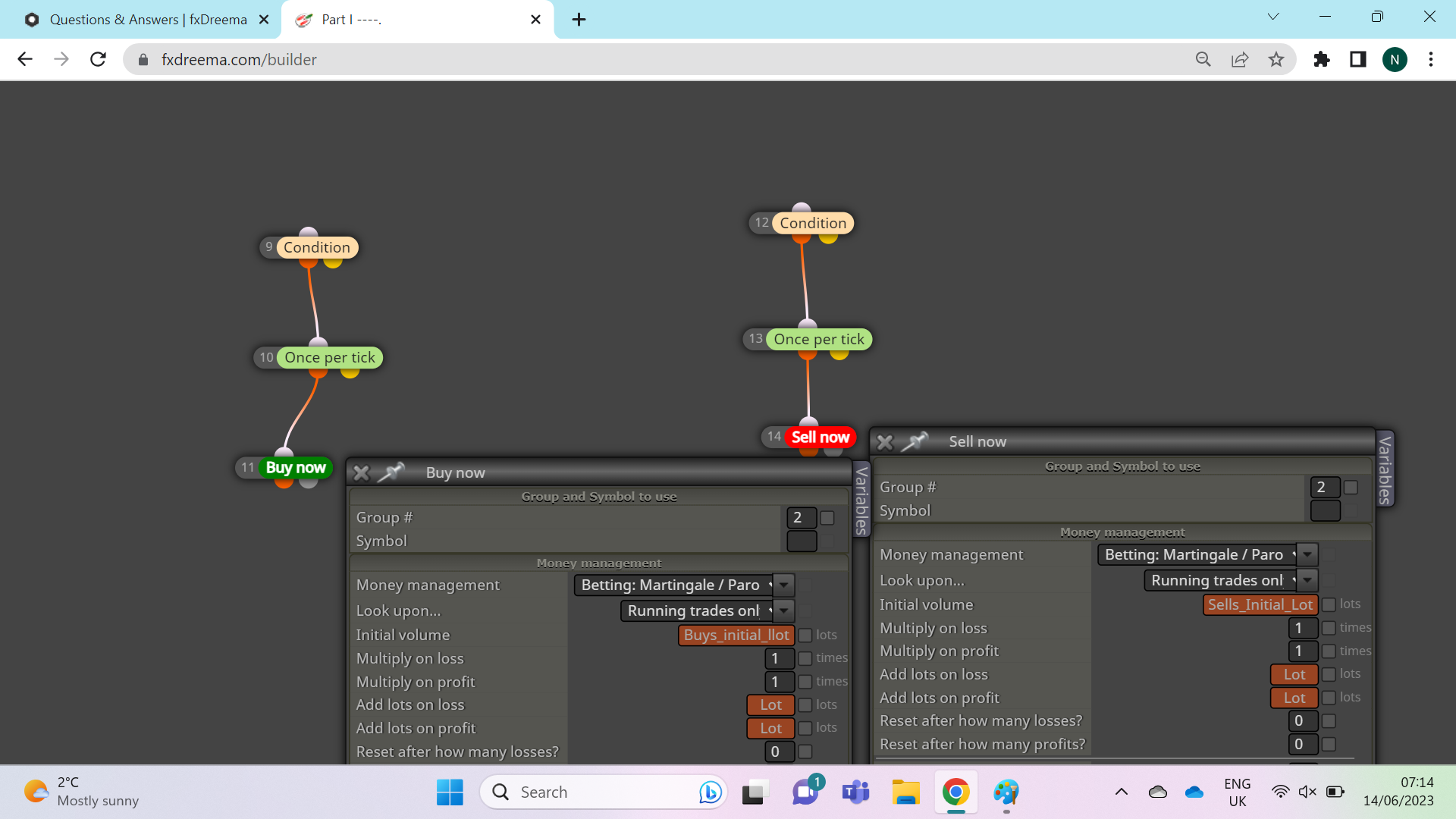Close the Part I browser tab
Screen dimensions: 1456x819
pyautogui.click(x=536, y=20)
